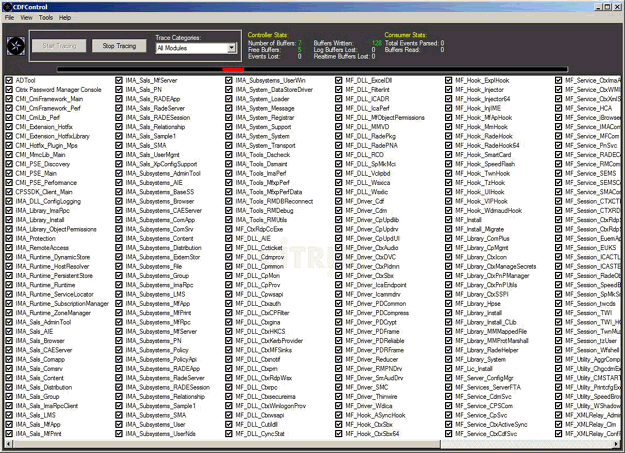The width and height of the screenshot is (625, 453).
Task: Uncheck IMA_Runtime_ZoneManager module
Action: point(9,313)
